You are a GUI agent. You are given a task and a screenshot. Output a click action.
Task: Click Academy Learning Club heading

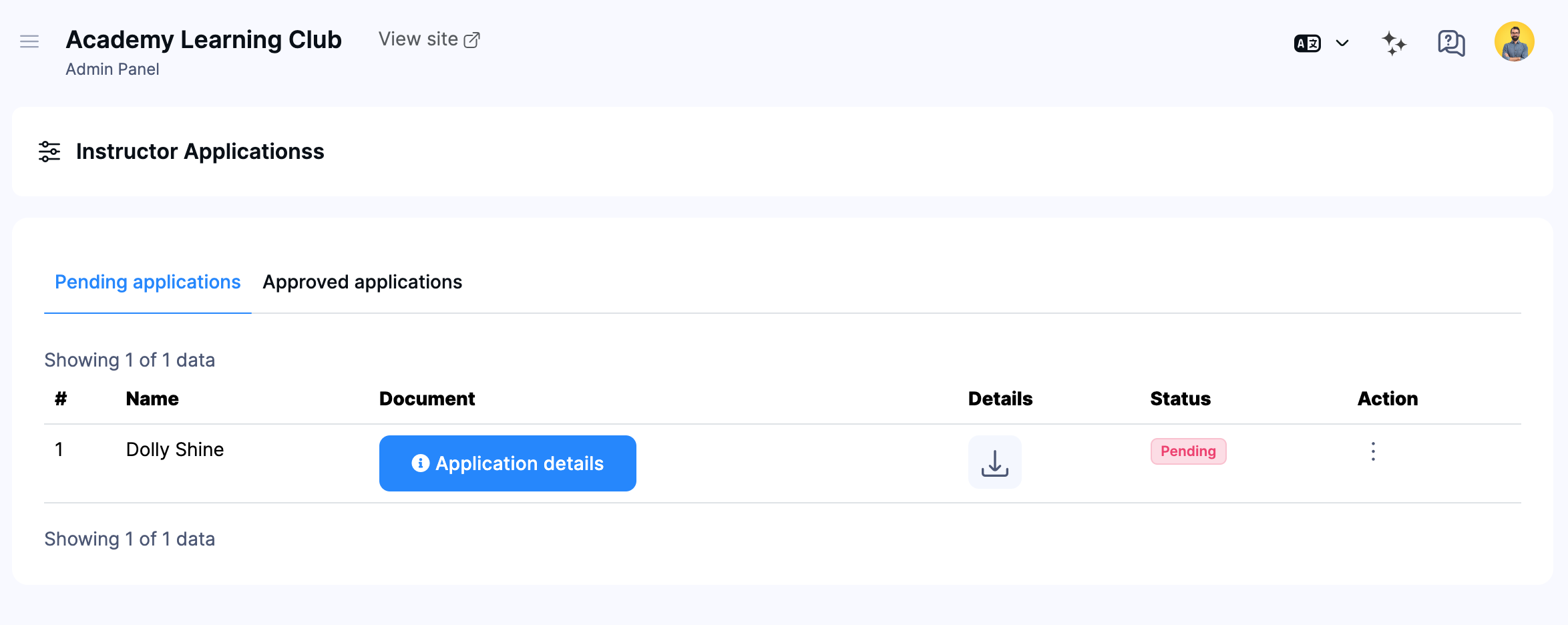click(x=203, y=39)
